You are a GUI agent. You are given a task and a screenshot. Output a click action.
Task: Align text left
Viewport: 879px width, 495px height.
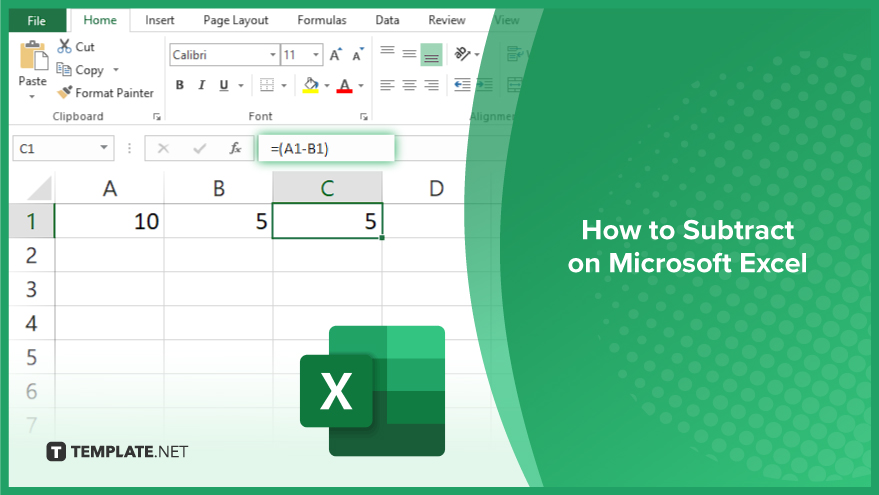[387, 85]
